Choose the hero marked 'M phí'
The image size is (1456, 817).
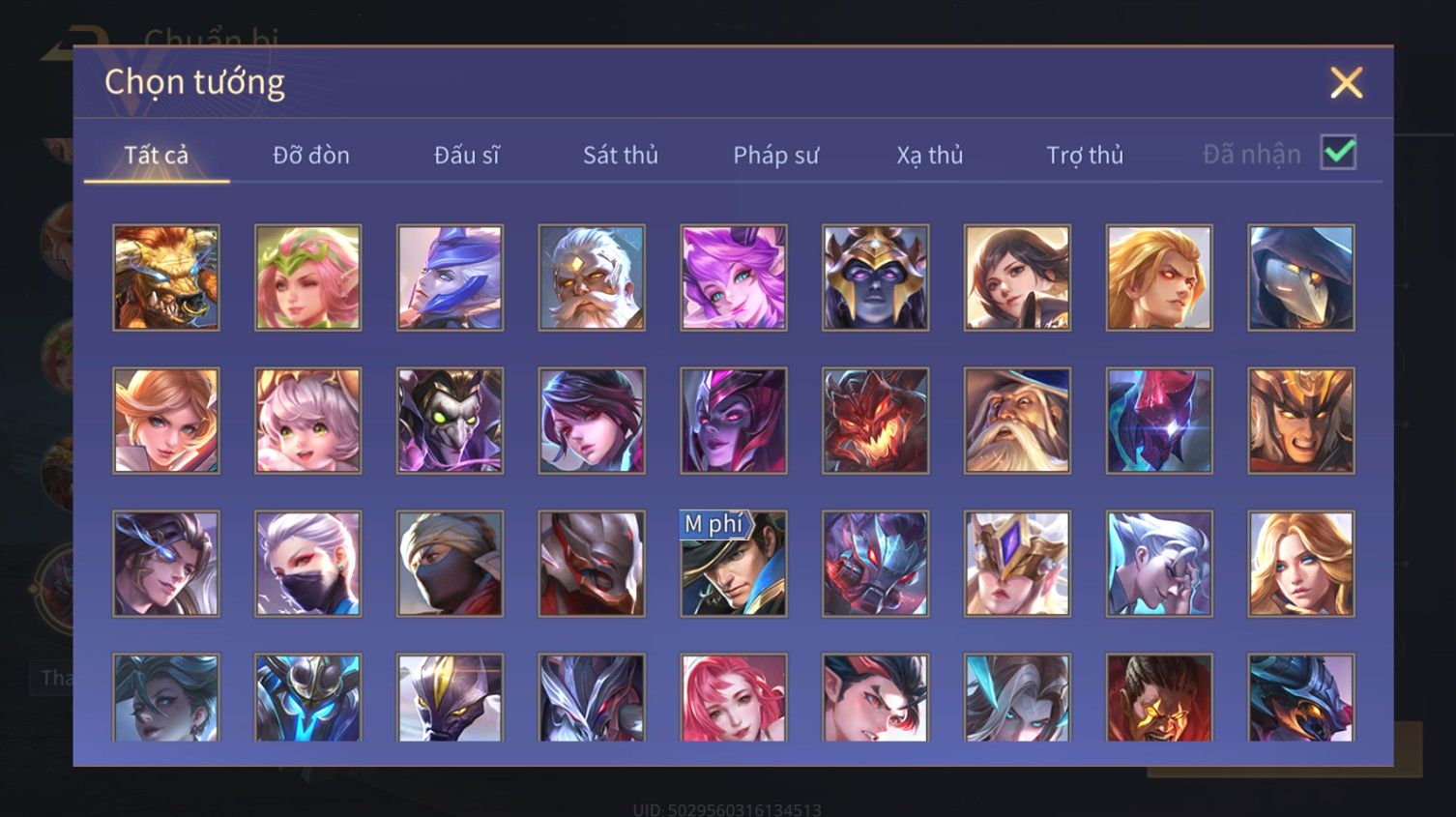click(x=734, y=564)
